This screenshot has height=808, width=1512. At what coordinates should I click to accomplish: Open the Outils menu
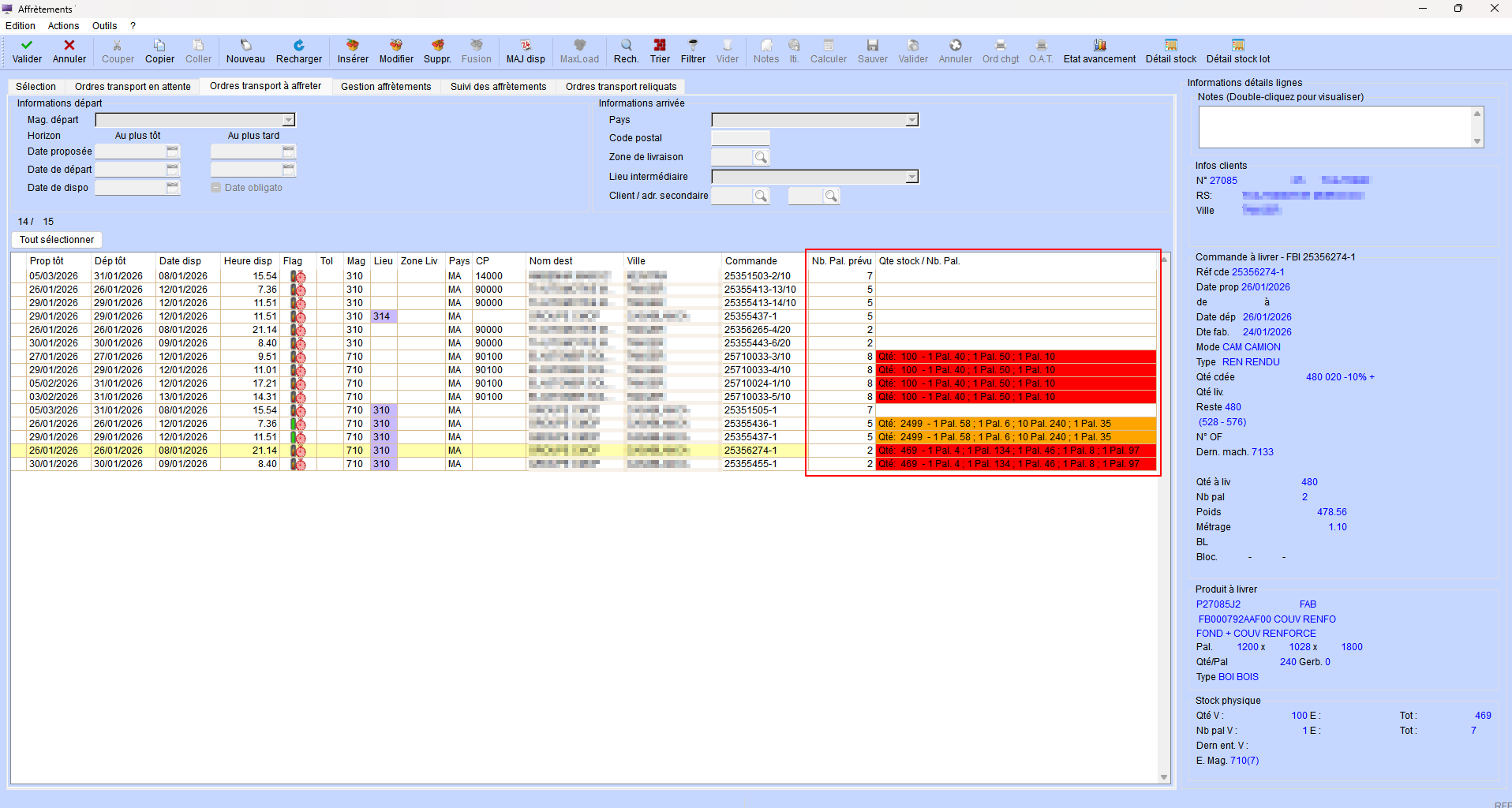(x=104, y=26)
